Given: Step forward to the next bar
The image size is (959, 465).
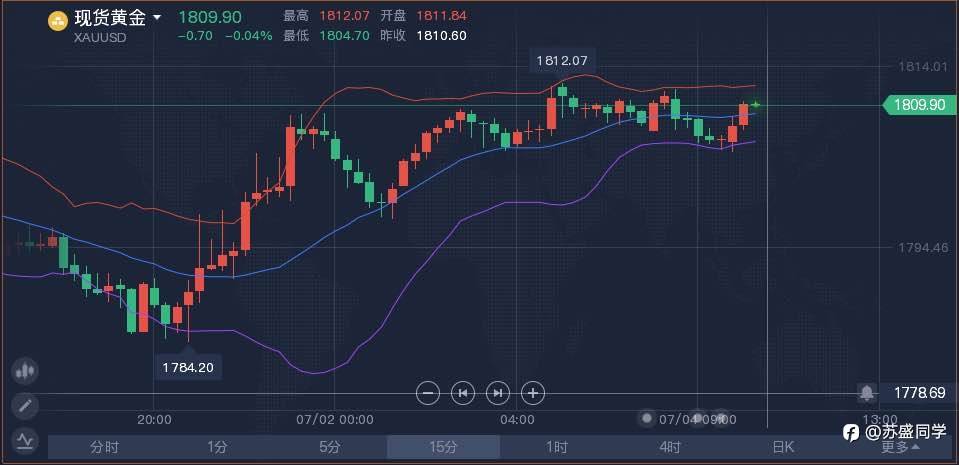Looking at the screenshot, I should pos(498,393).
